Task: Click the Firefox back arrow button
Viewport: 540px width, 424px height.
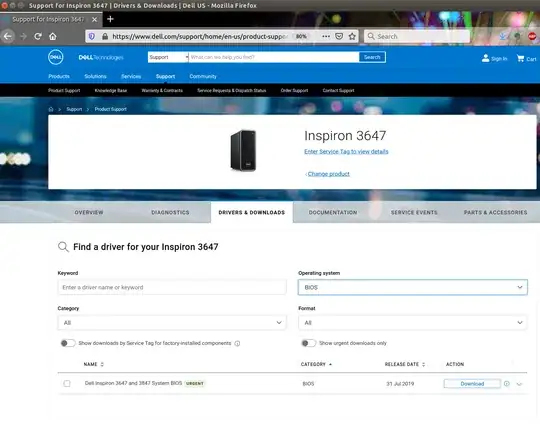Action: [x=8, y=36]
